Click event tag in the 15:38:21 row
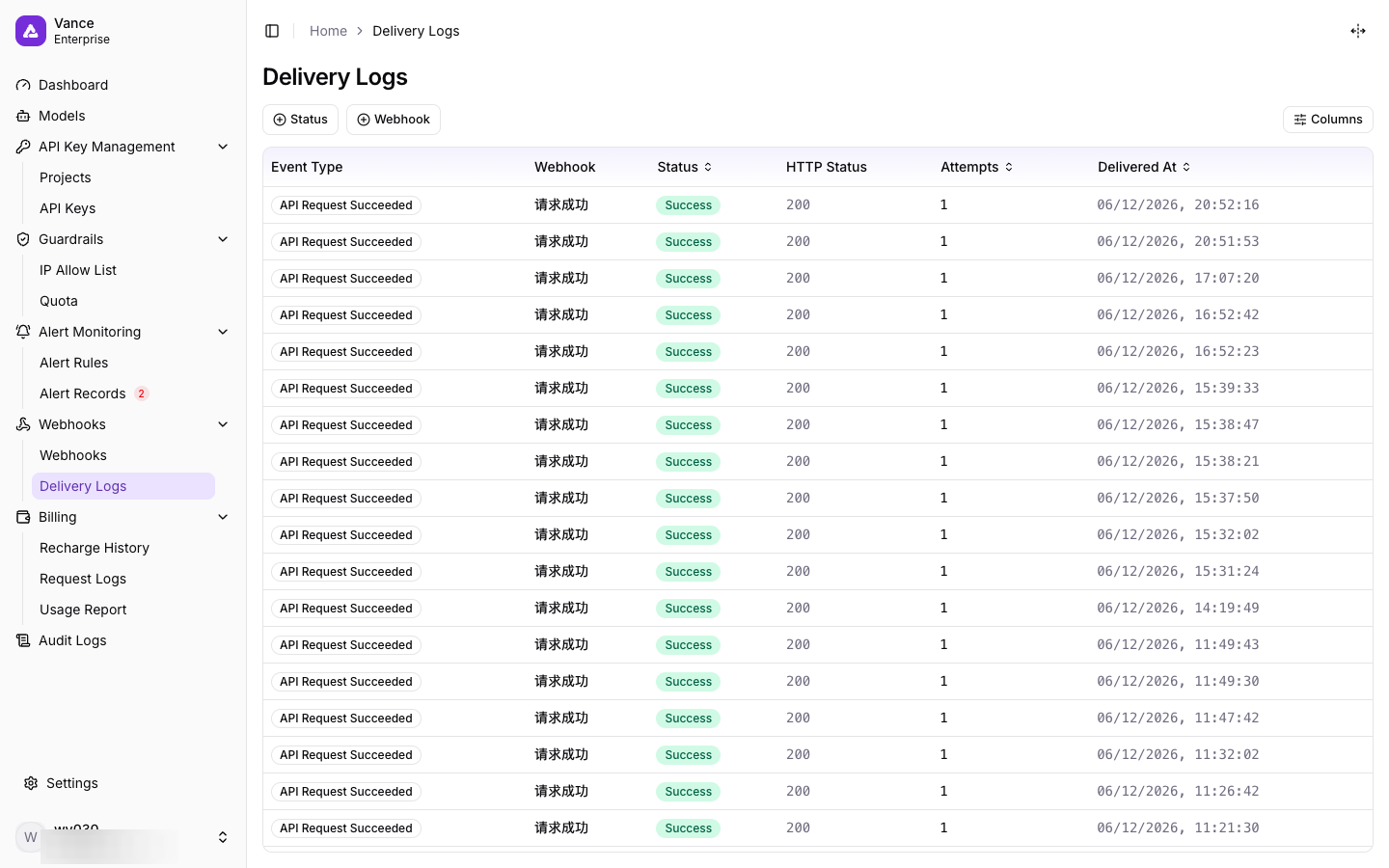The height and width of the screenshot is (868, 1389). (x=346, y=462)
